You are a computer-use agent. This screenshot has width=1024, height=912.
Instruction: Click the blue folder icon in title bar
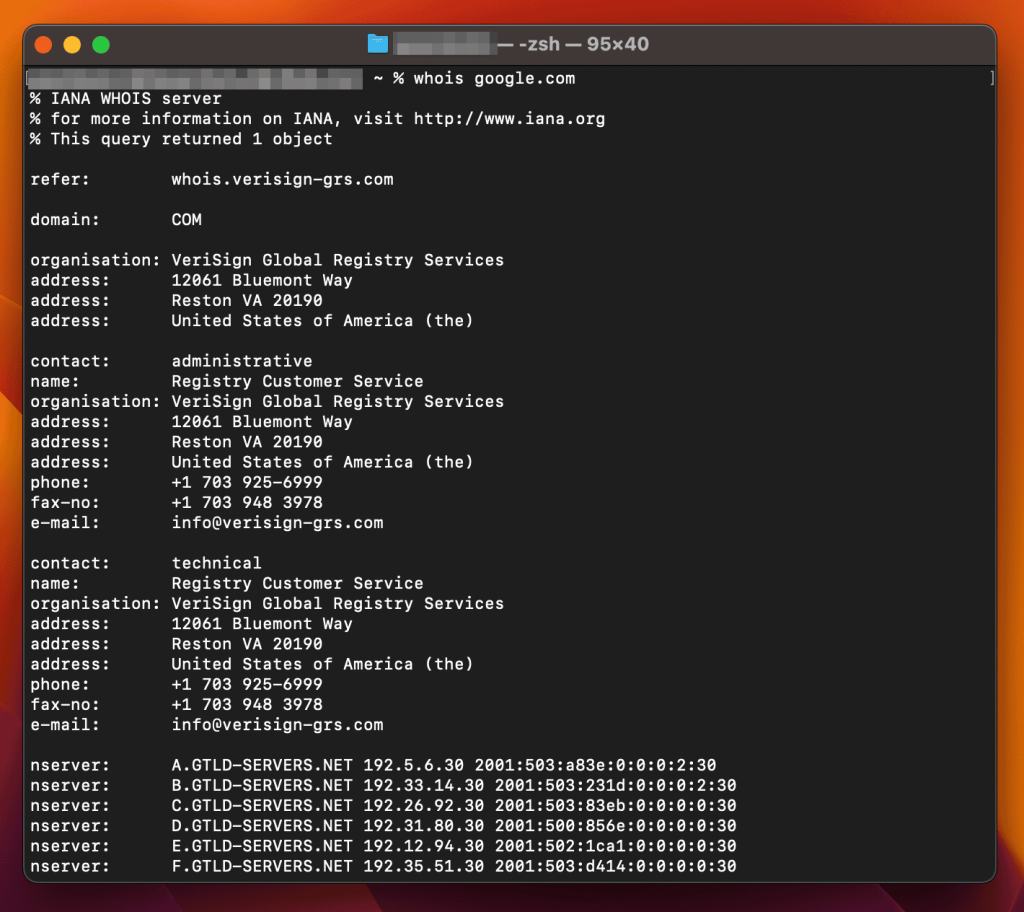point(377,43)
